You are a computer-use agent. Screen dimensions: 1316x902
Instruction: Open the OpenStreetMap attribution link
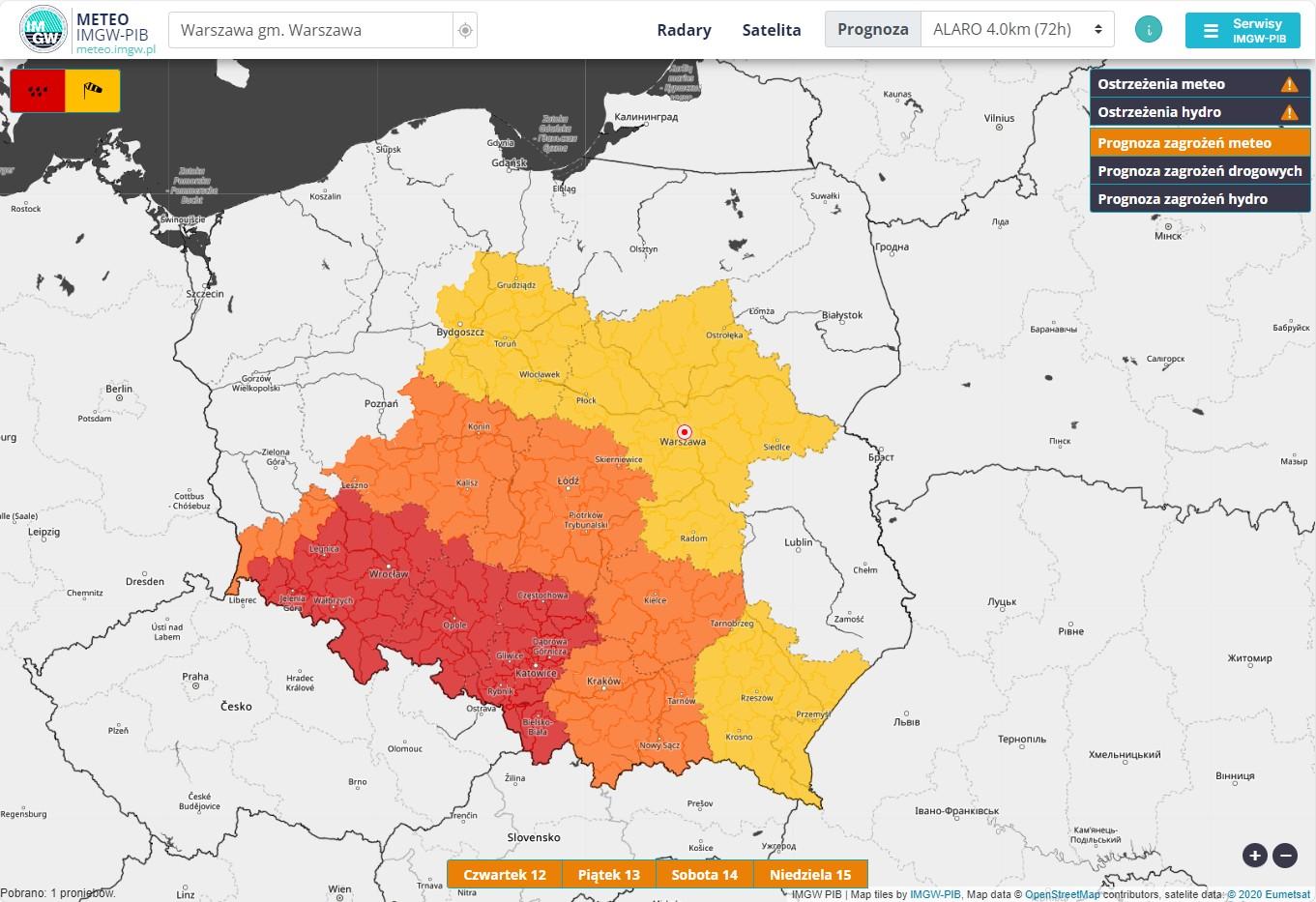click(1062, 894)
